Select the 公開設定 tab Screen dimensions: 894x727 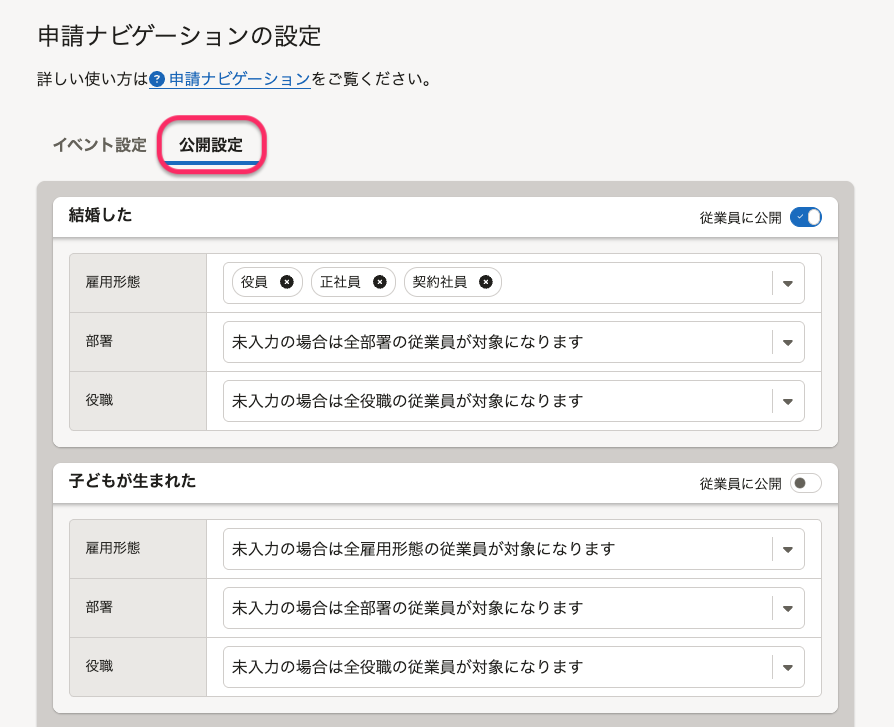[211, 145]
